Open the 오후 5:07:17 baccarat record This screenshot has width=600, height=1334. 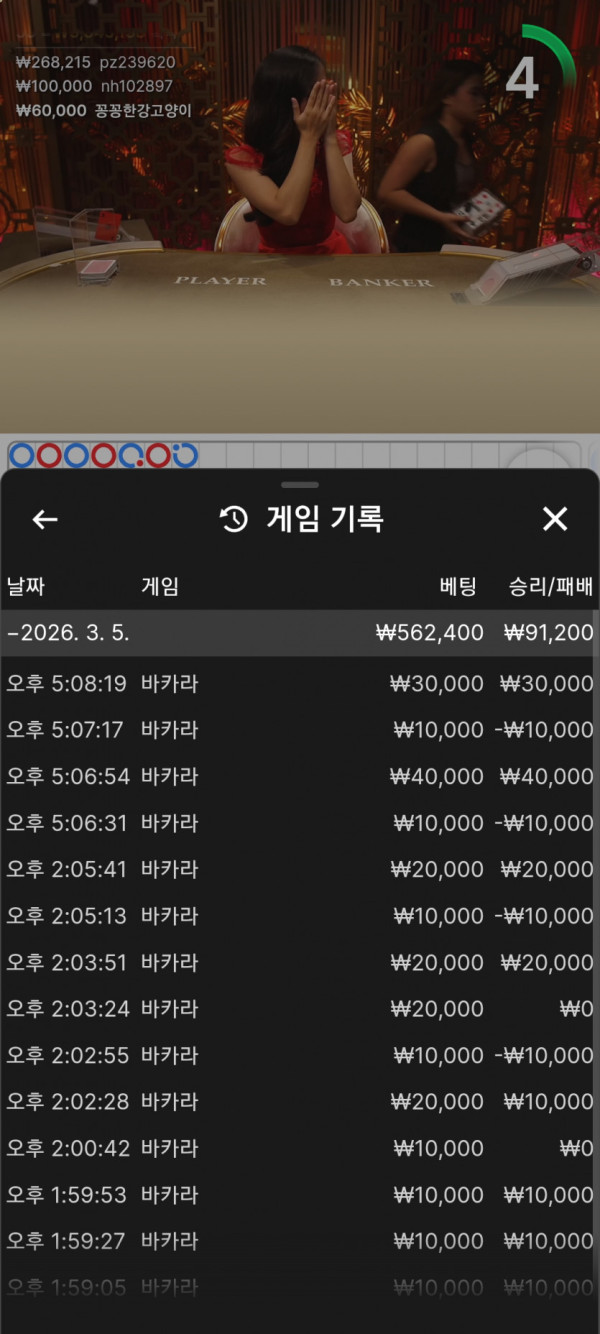(300, 730)
